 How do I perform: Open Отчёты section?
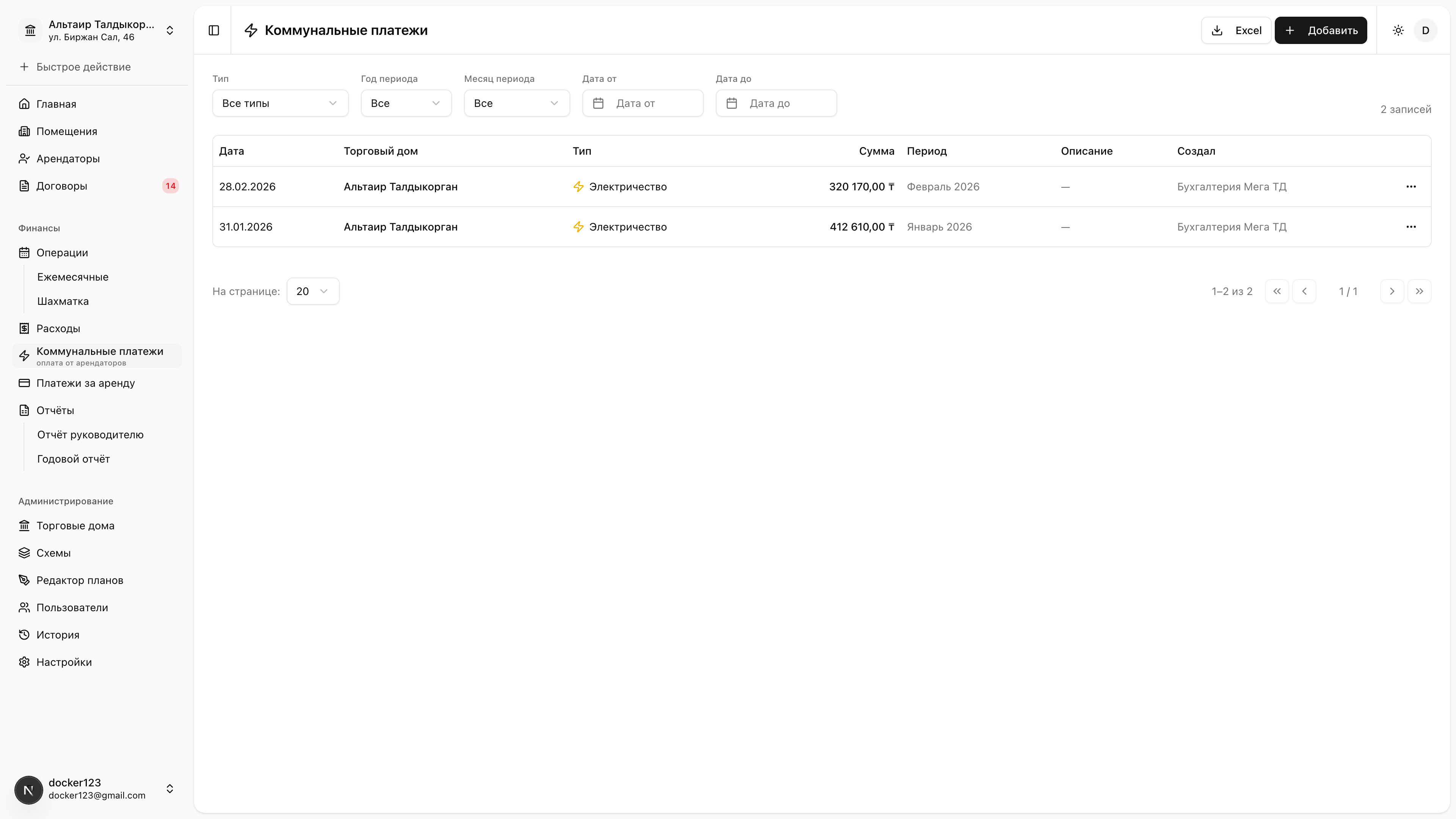[x=97, y=410]
